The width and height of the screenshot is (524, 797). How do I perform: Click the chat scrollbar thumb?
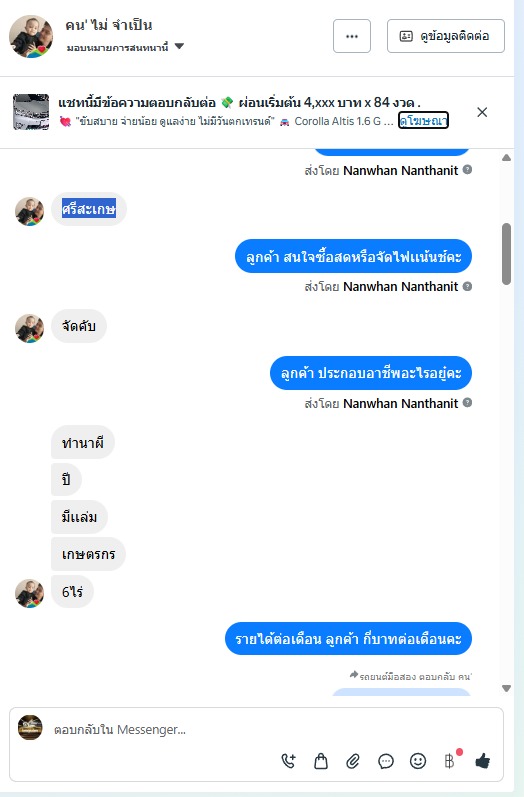(506, 254)
